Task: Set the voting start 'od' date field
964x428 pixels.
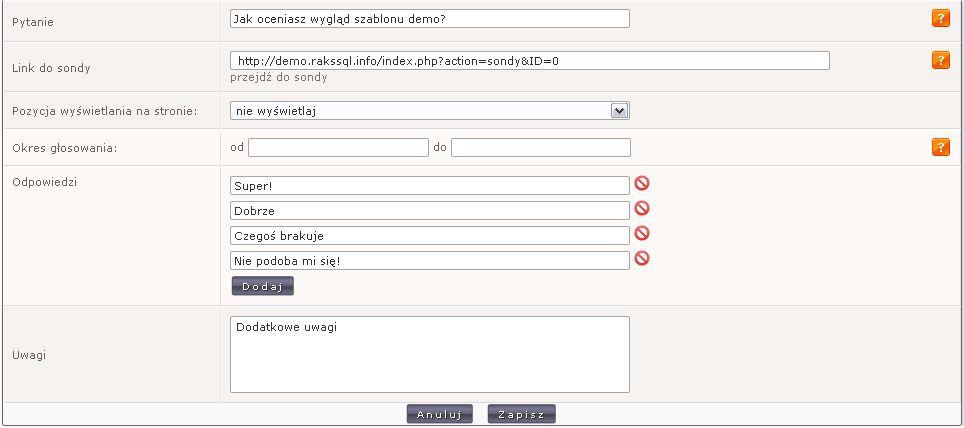Action: click(338, 148)
